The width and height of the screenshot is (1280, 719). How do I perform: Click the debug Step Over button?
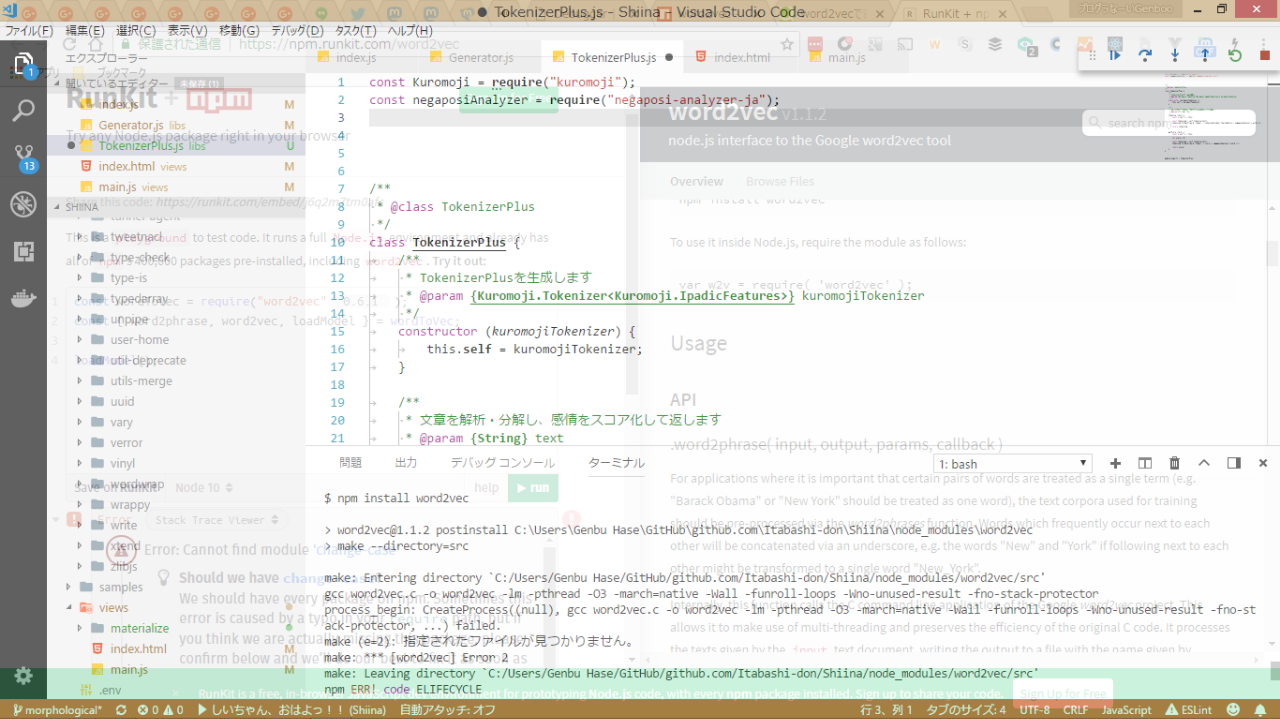(x=1145, y=56)
